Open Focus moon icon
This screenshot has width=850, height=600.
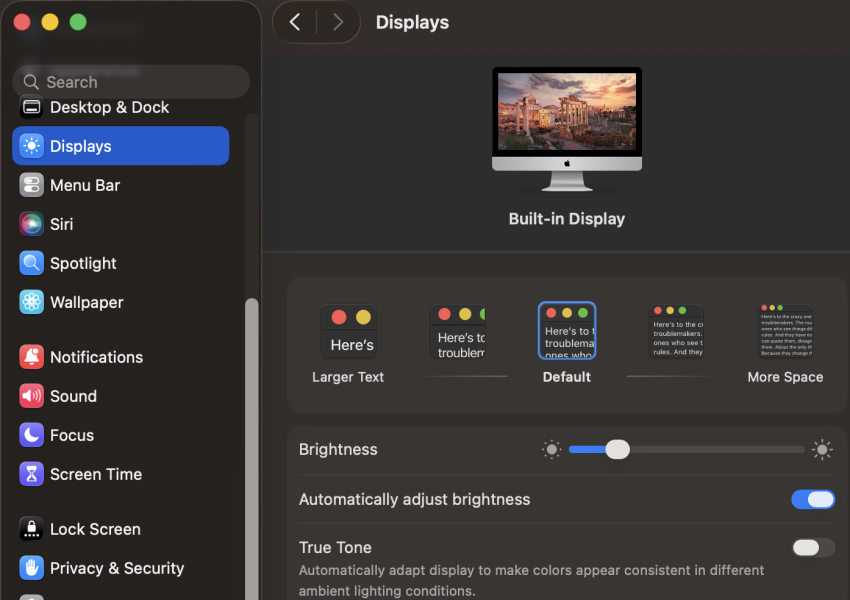pyautogui.click(x=32, y=435)
